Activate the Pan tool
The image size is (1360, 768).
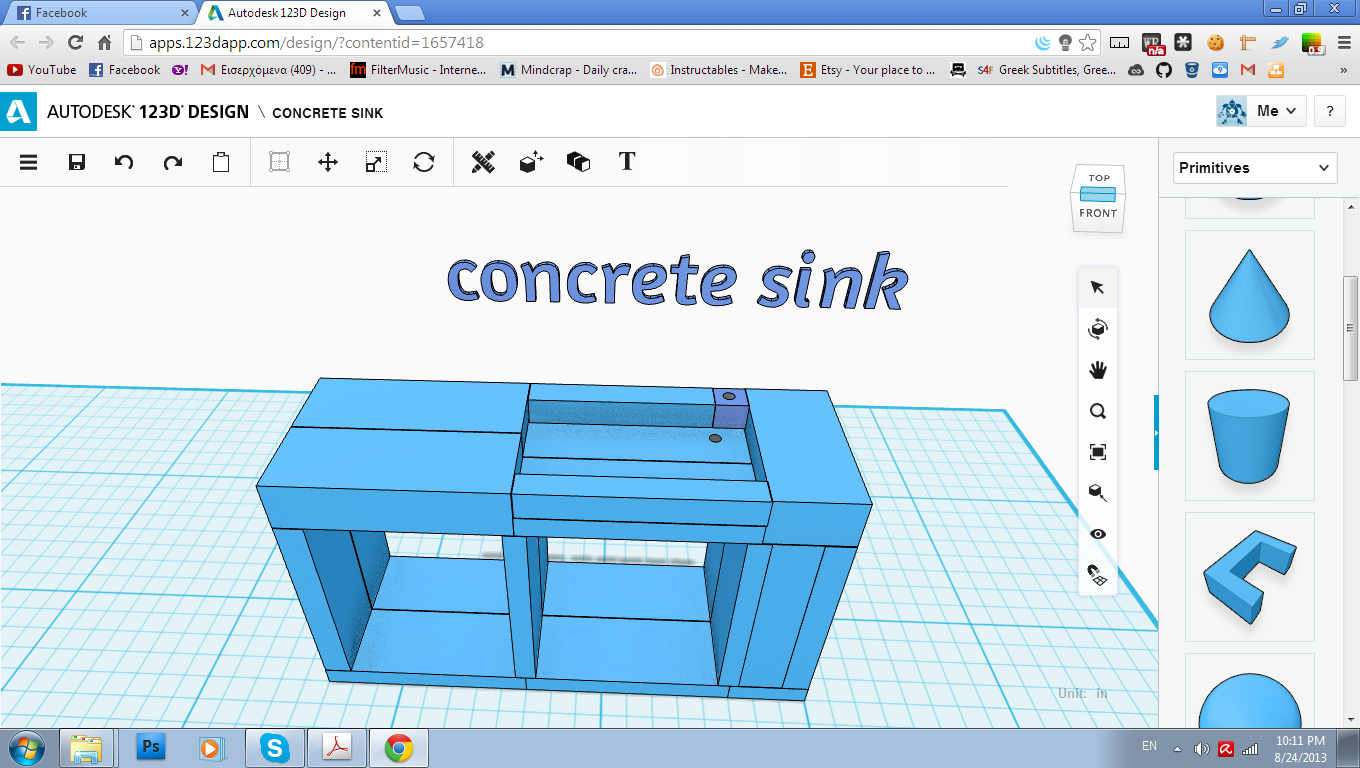click(x=1098, y=369)
